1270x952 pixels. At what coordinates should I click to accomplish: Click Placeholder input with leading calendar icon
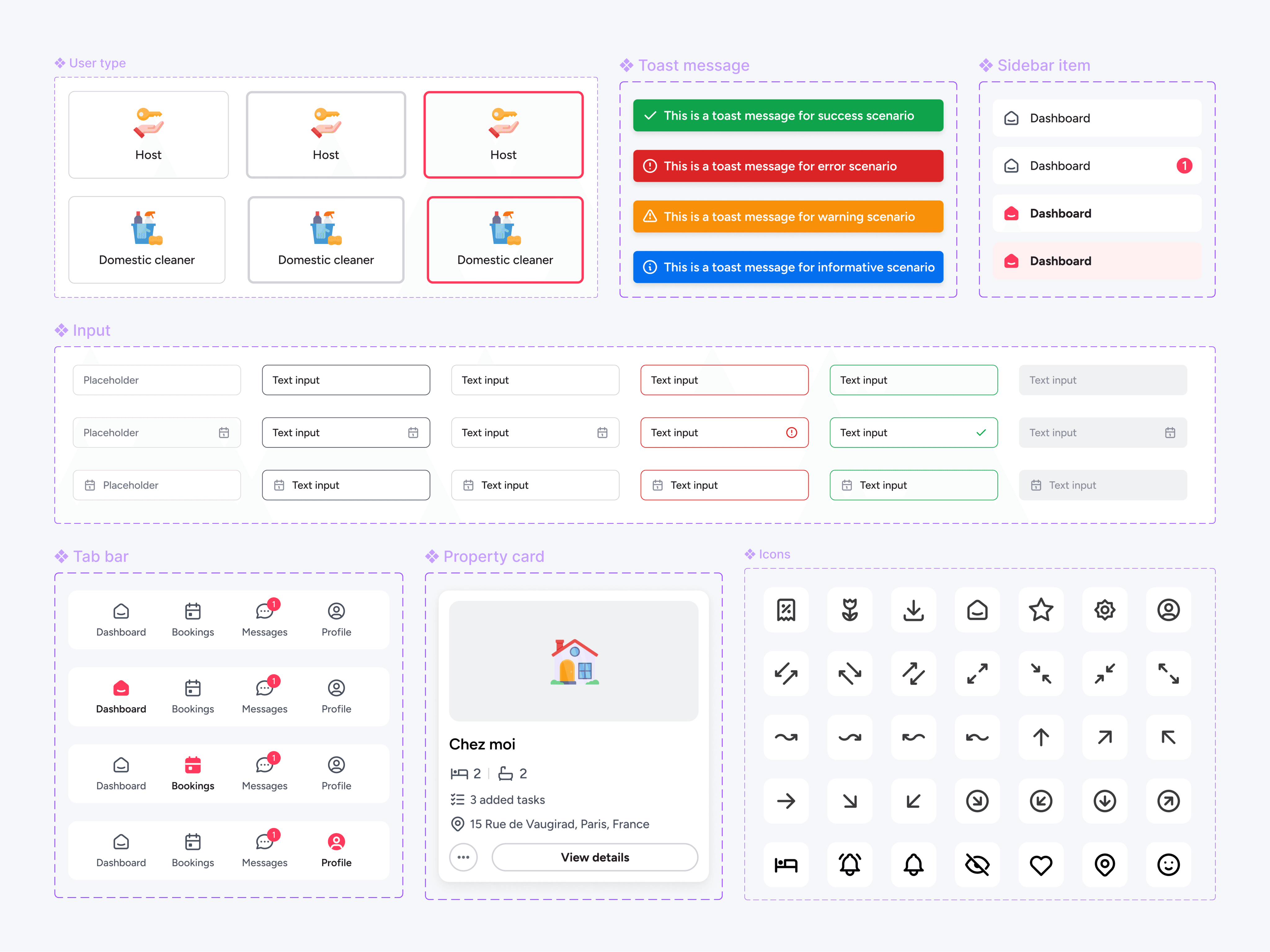coord(157,485)
